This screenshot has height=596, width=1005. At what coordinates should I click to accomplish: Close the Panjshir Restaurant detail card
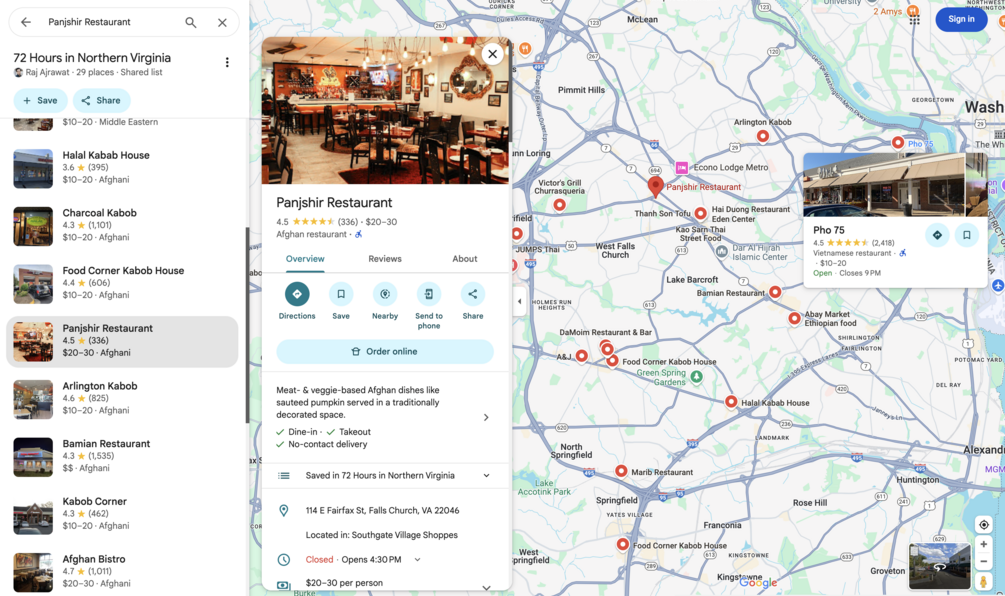point(492,54)
